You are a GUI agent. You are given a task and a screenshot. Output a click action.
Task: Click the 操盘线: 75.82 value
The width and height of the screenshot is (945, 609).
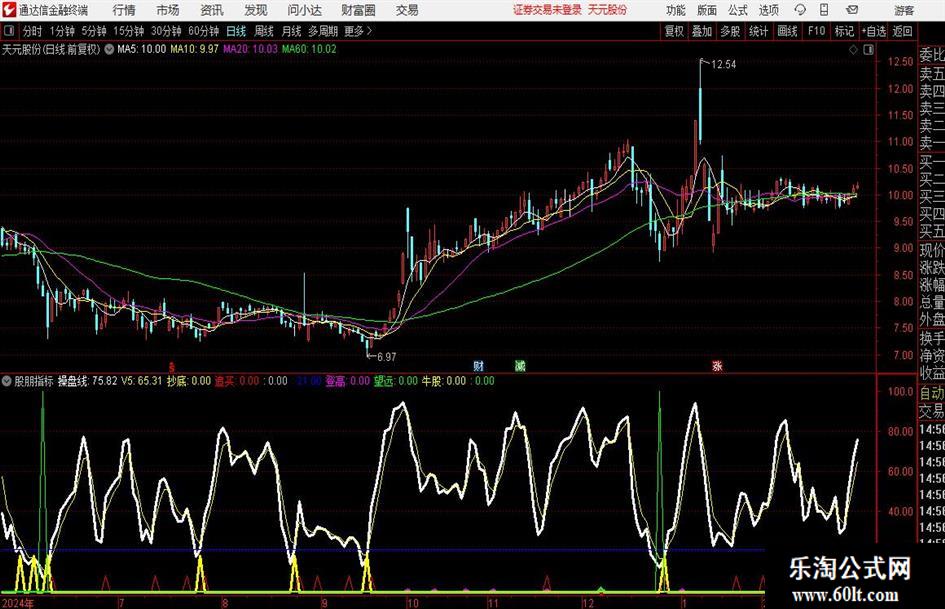pos(87,381)
